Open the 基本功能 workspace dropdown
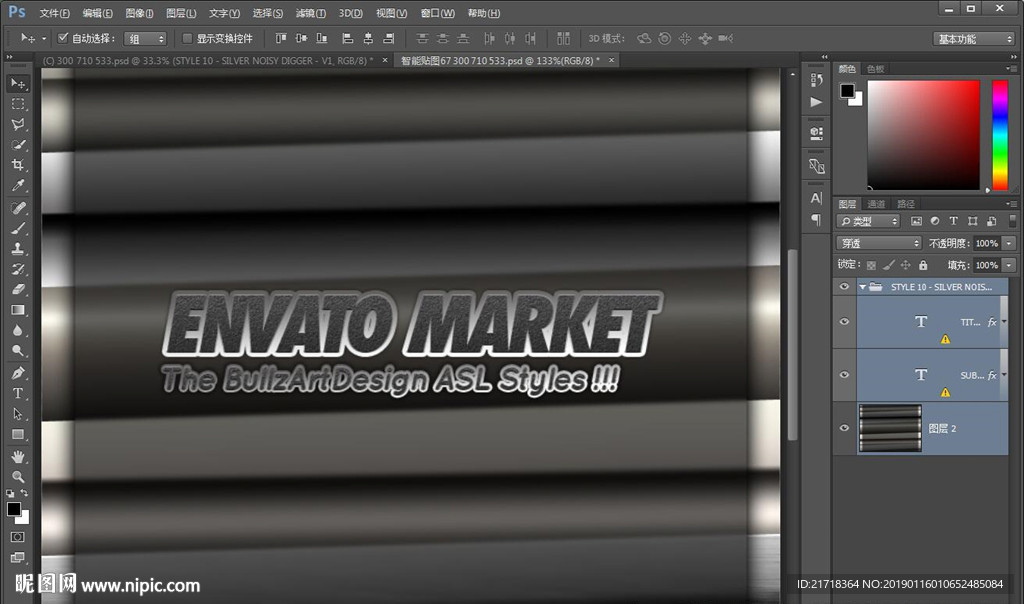The height and width of the screenshot is (604, 1024). pos(973,39)
